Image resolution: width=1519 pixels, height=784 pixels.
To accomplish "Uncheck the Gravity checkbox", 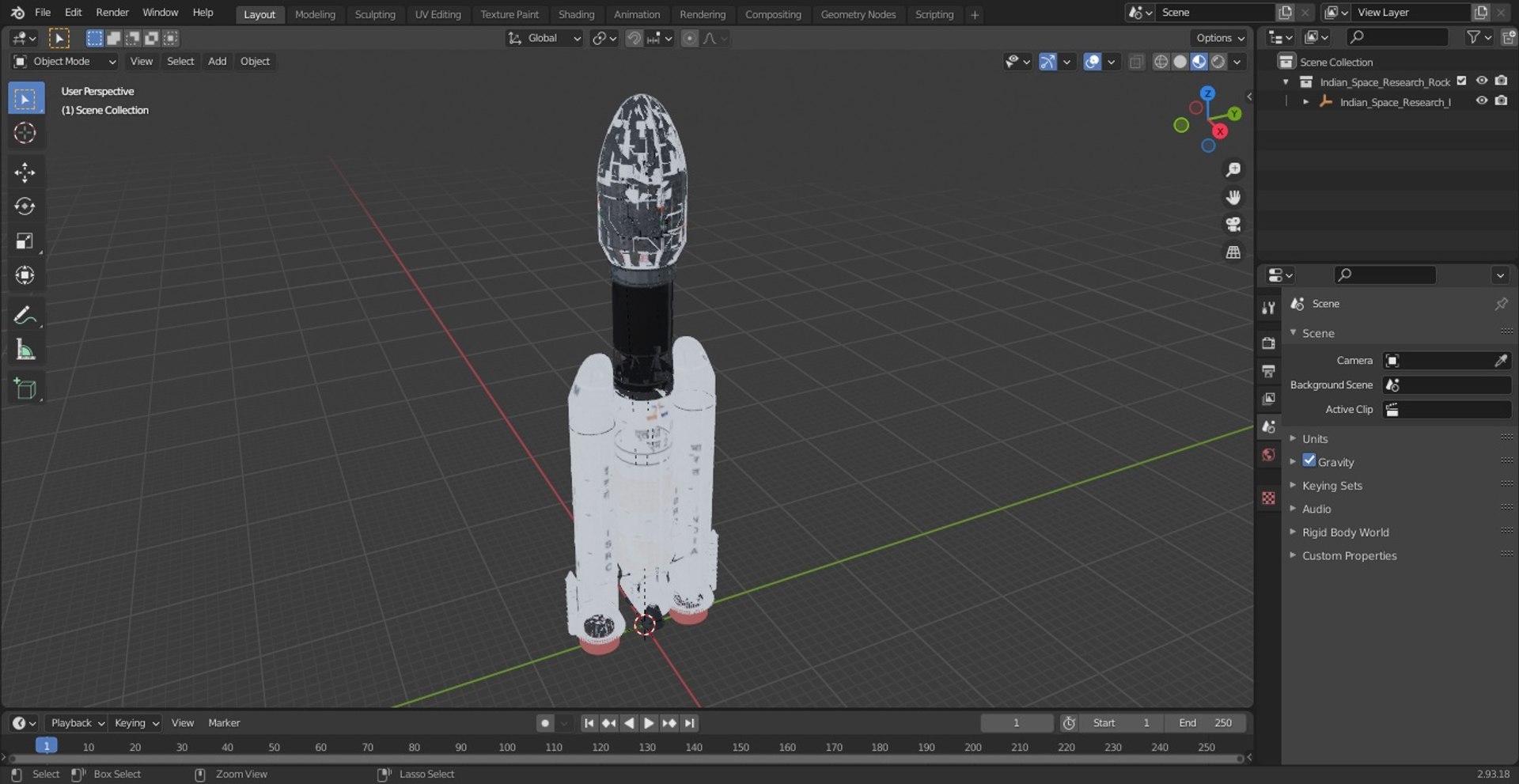I will (x=1309, y=460).
